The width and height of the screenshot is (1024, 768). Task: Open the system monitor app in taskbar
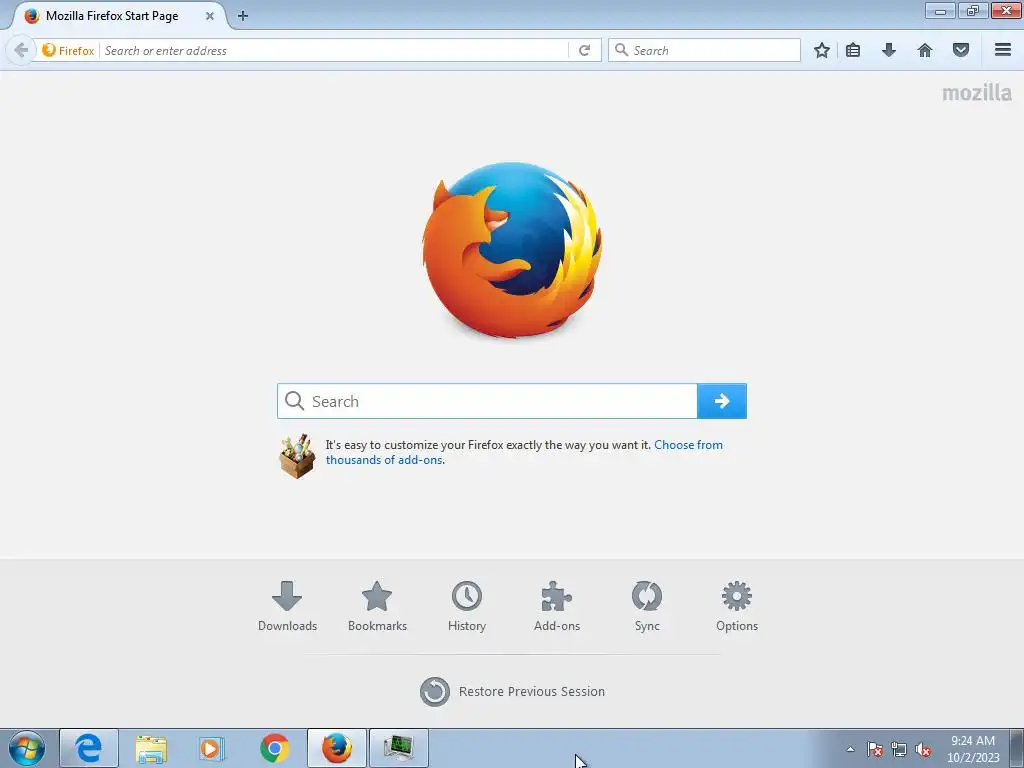coord(399,748)
